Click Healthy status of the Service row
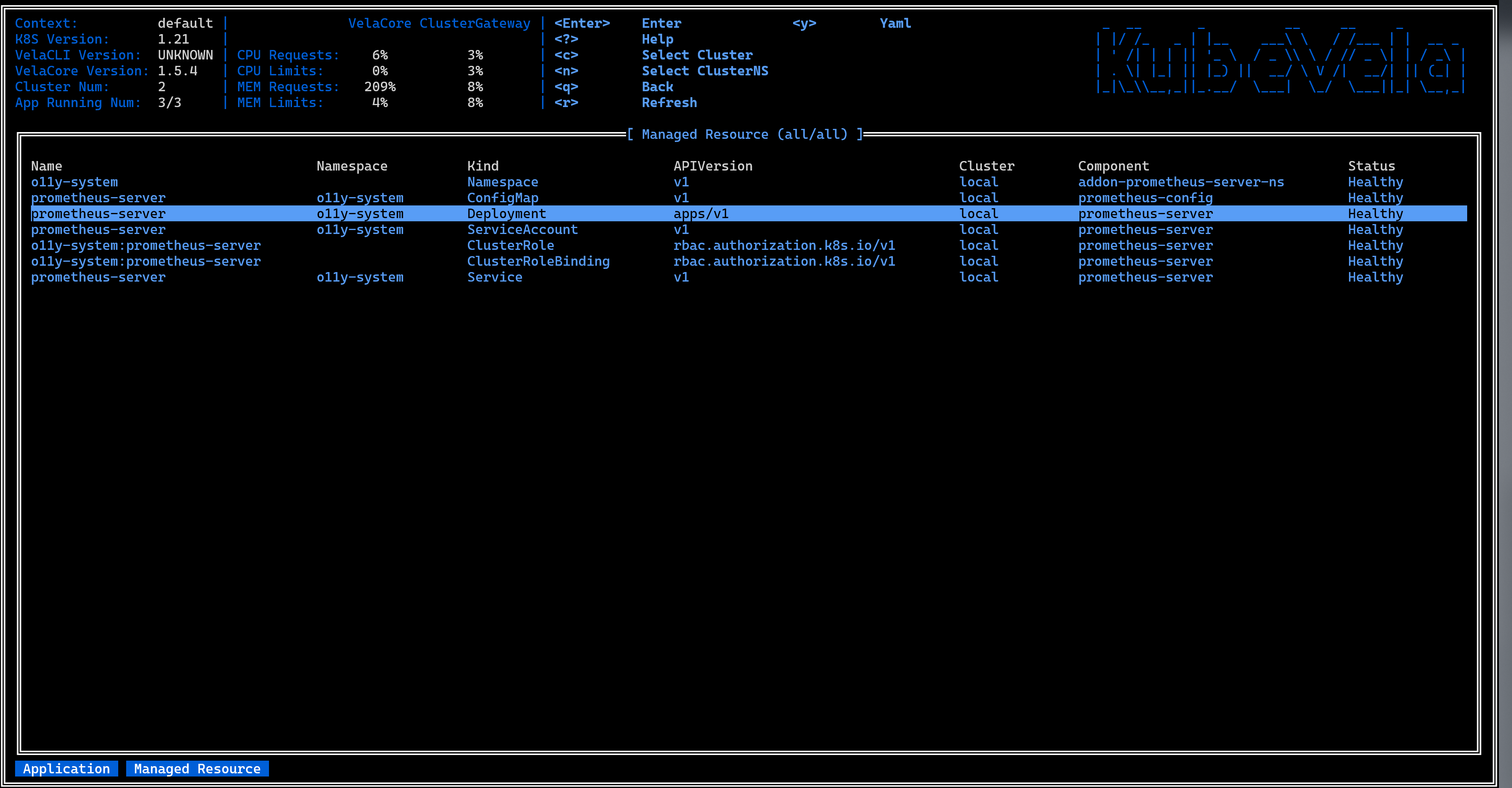1512x788 pixels. coord(1375,277)
